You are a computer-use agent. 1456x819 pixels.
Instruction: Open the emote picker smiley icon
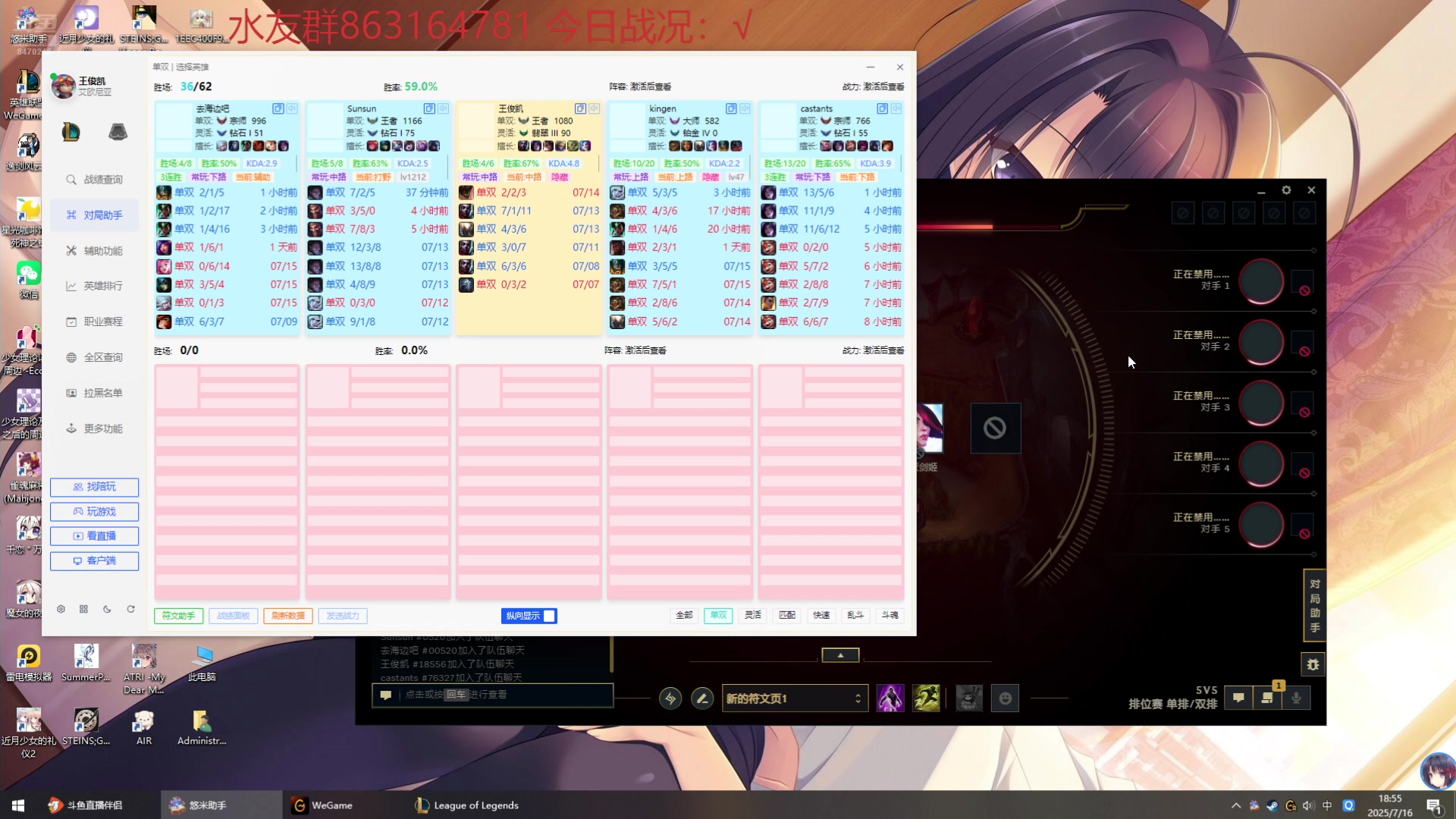[1005, 698]
